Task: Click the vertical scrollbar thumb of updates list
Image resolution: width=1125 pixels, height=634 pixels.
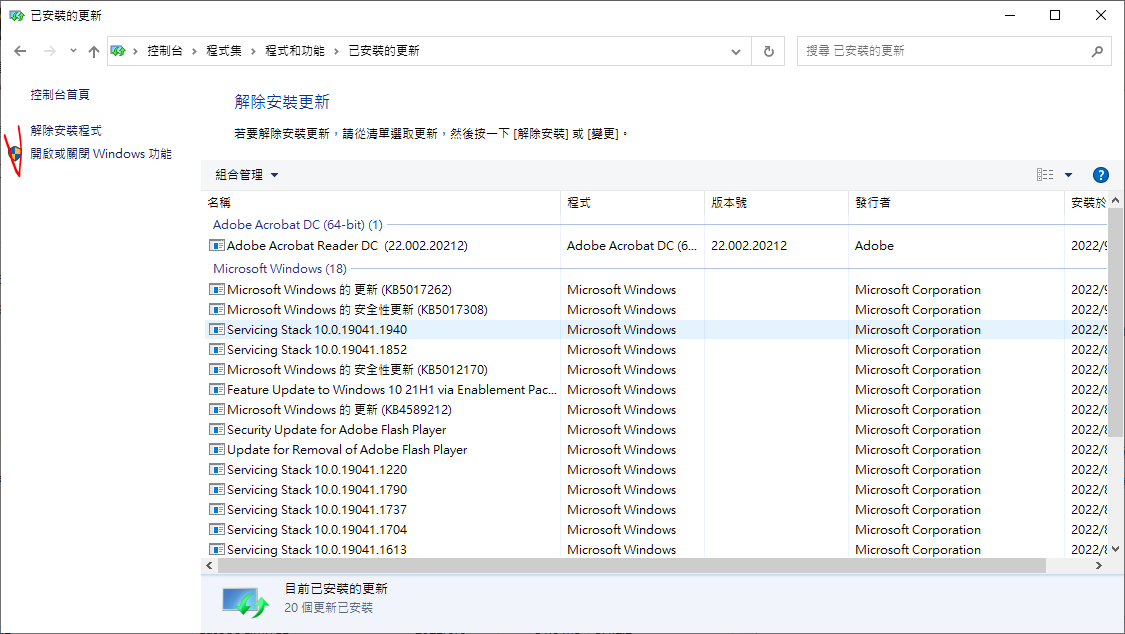Action: [1115, 321]
